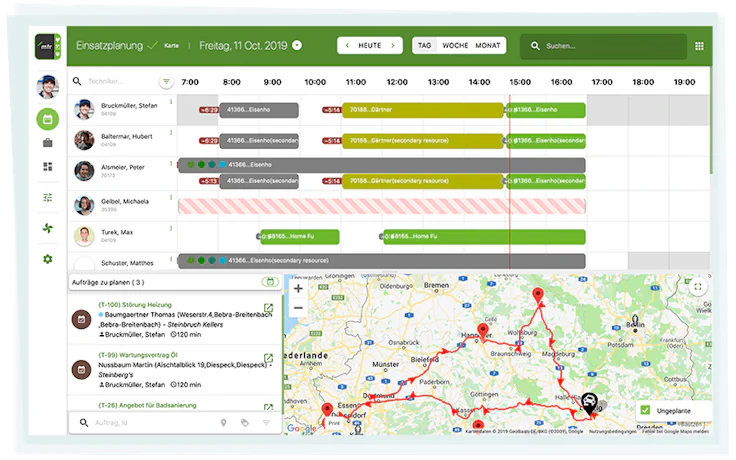
Task: Open the sliders tuning icon in sidebar
Action: [x=48, y=198]
